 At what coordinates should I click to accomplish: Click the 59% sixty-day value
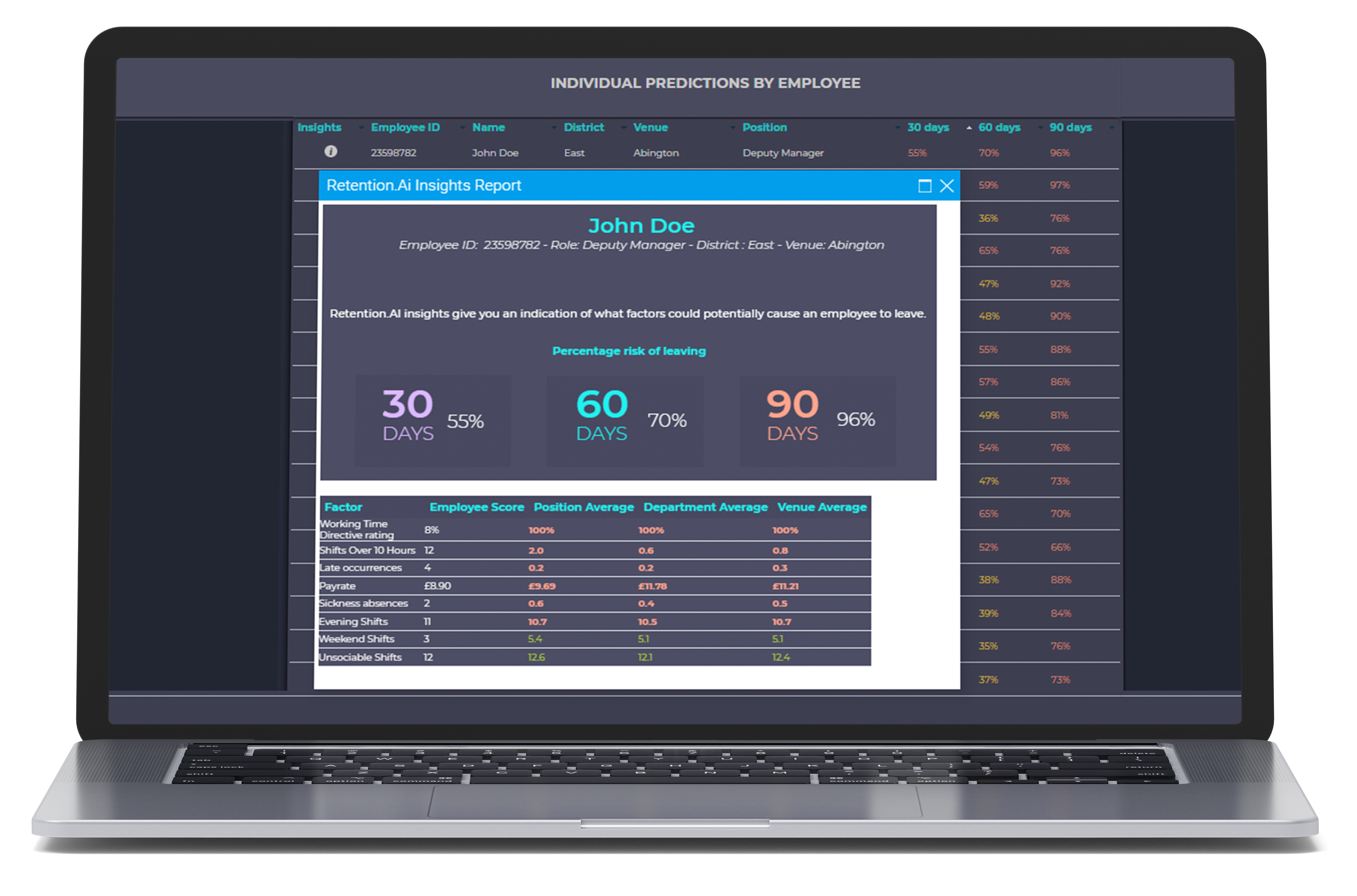coord(988,185)
